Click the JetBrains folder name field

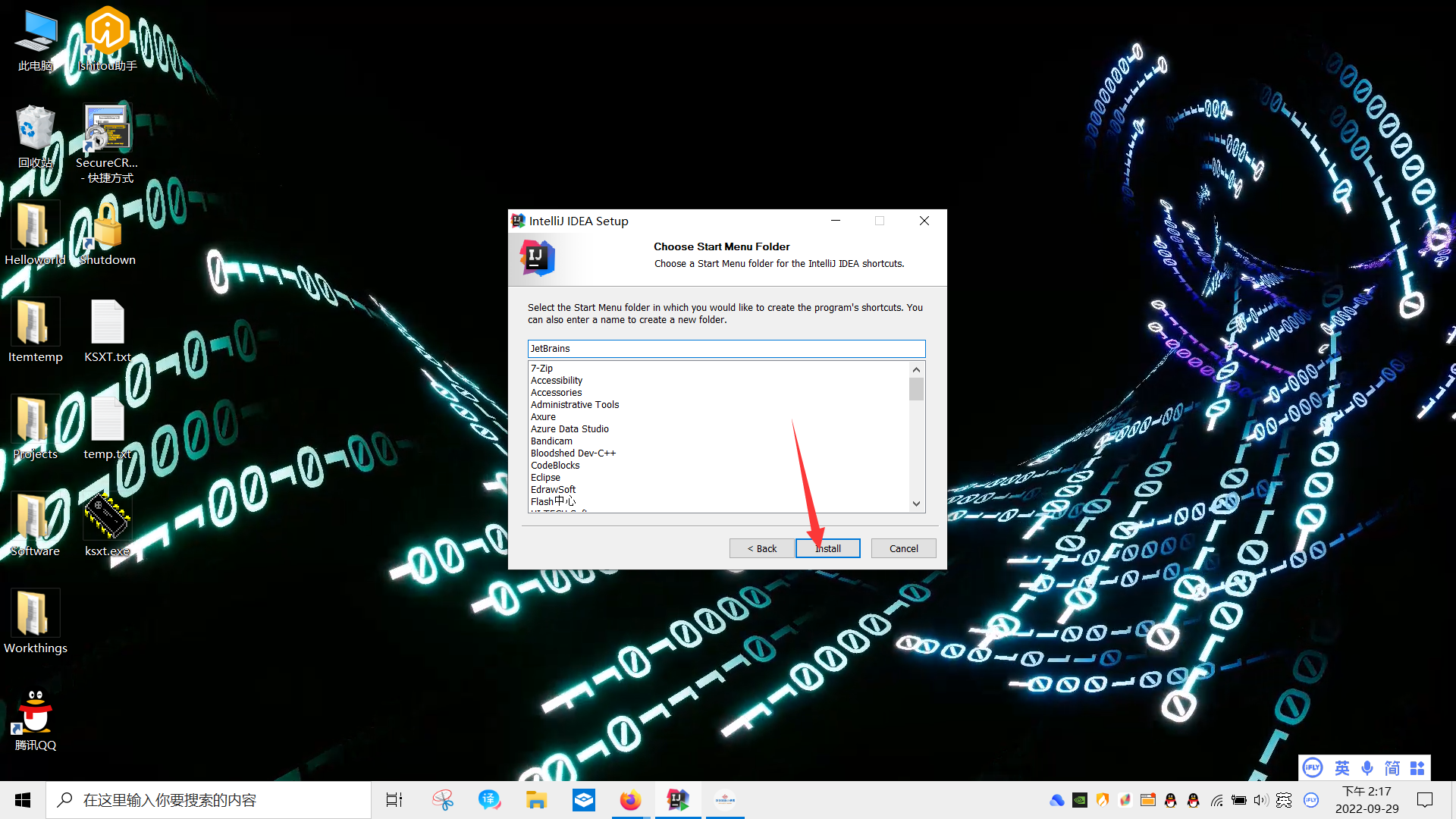coord(726,349)
